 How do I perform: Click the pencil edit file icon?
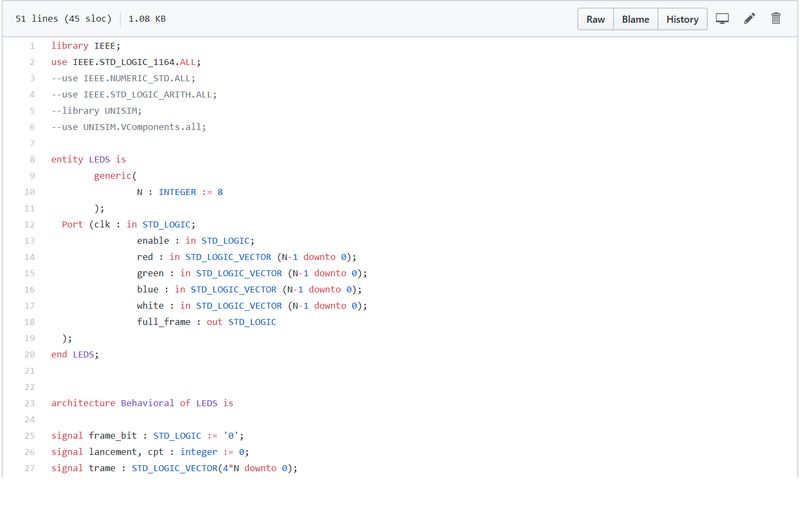click(x=749, y=19)
